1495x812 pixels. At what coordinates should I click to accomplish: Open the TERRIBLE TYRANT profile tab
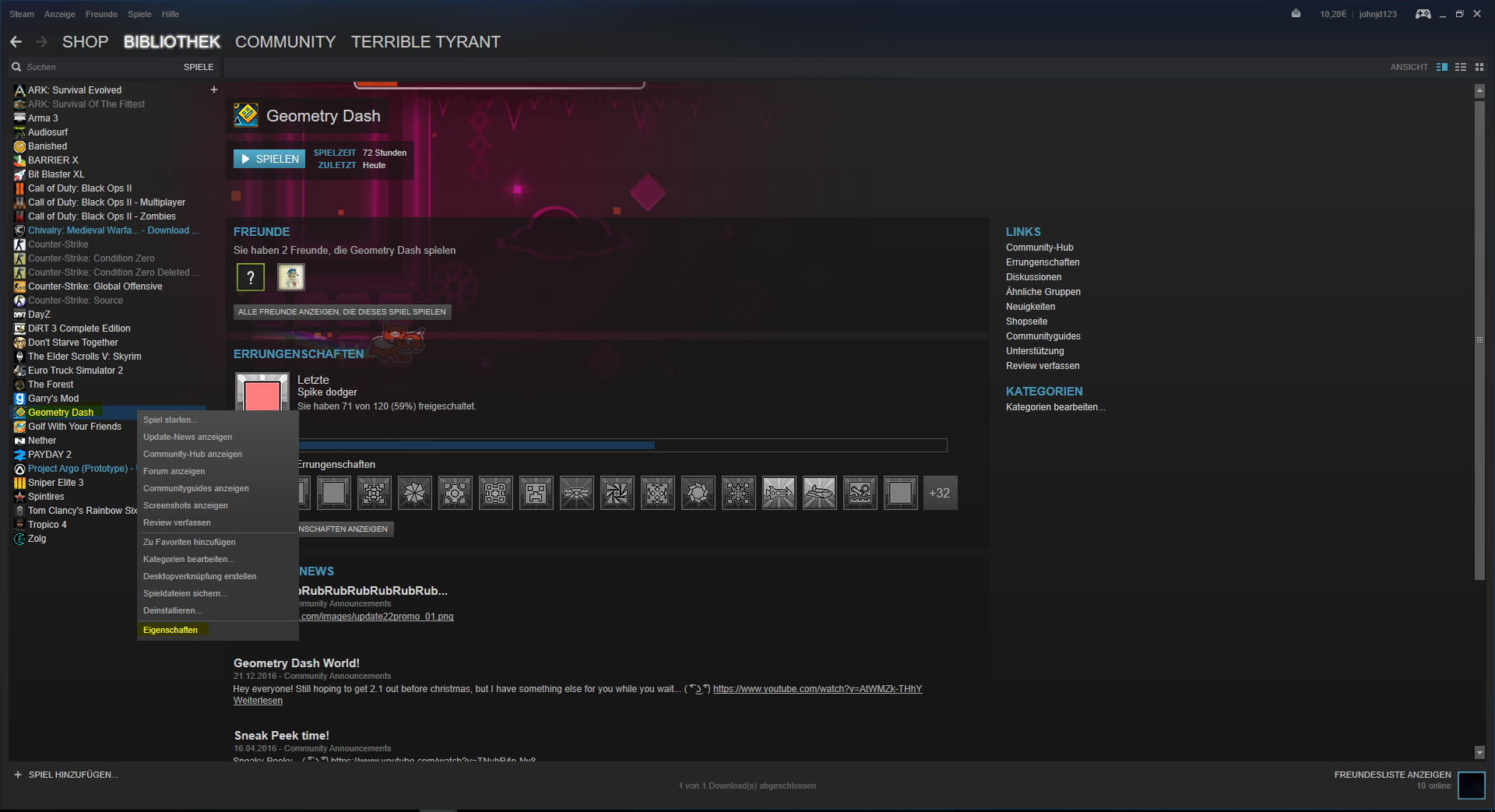click(x=425, y=42)
